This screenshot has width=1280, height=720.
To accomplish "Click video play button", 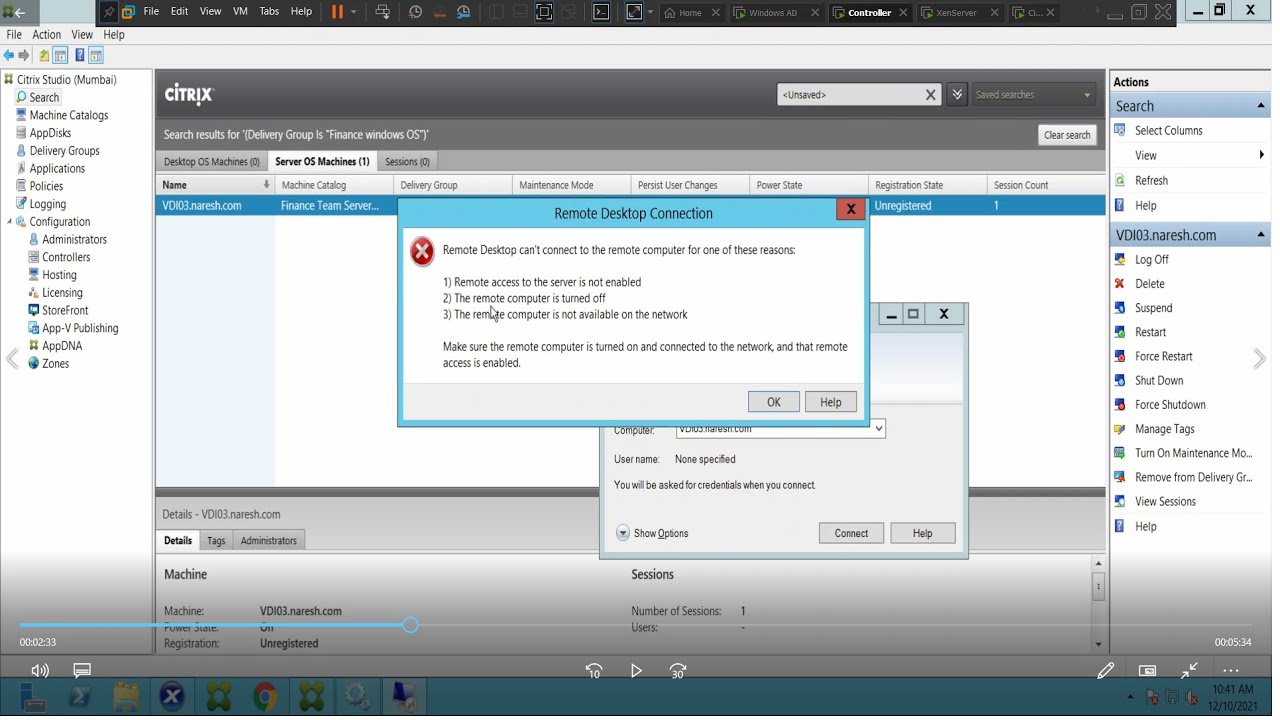I will [636, 671].
